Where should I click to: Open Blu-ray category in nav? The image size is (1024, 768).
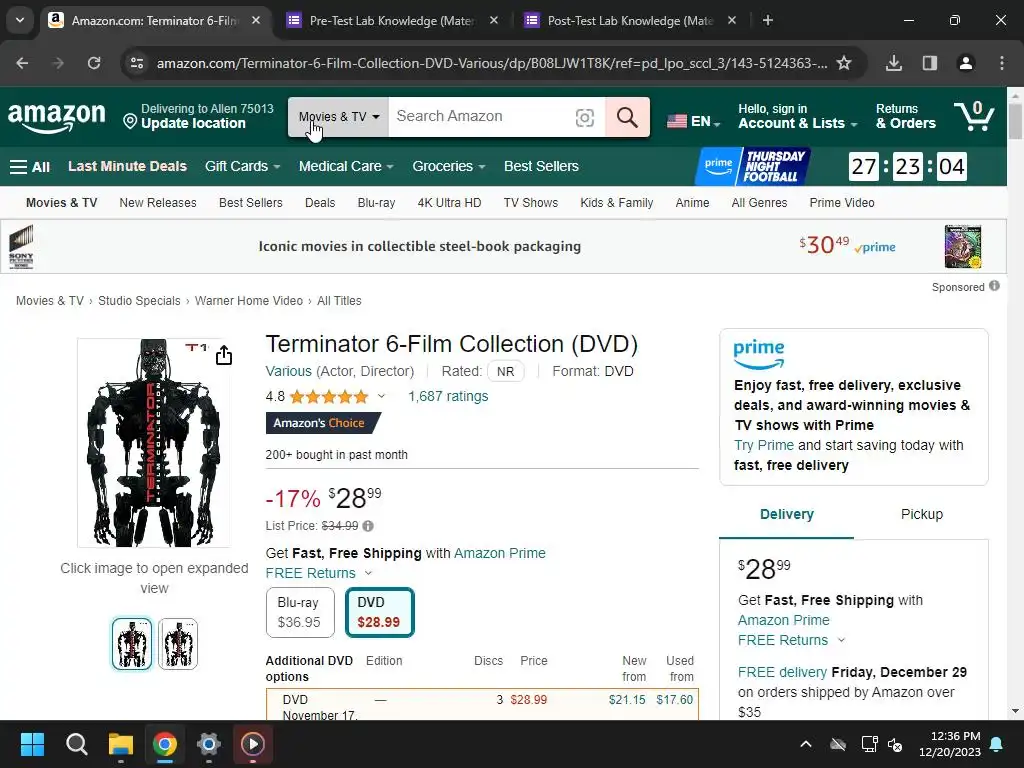[x=376, y=202]
